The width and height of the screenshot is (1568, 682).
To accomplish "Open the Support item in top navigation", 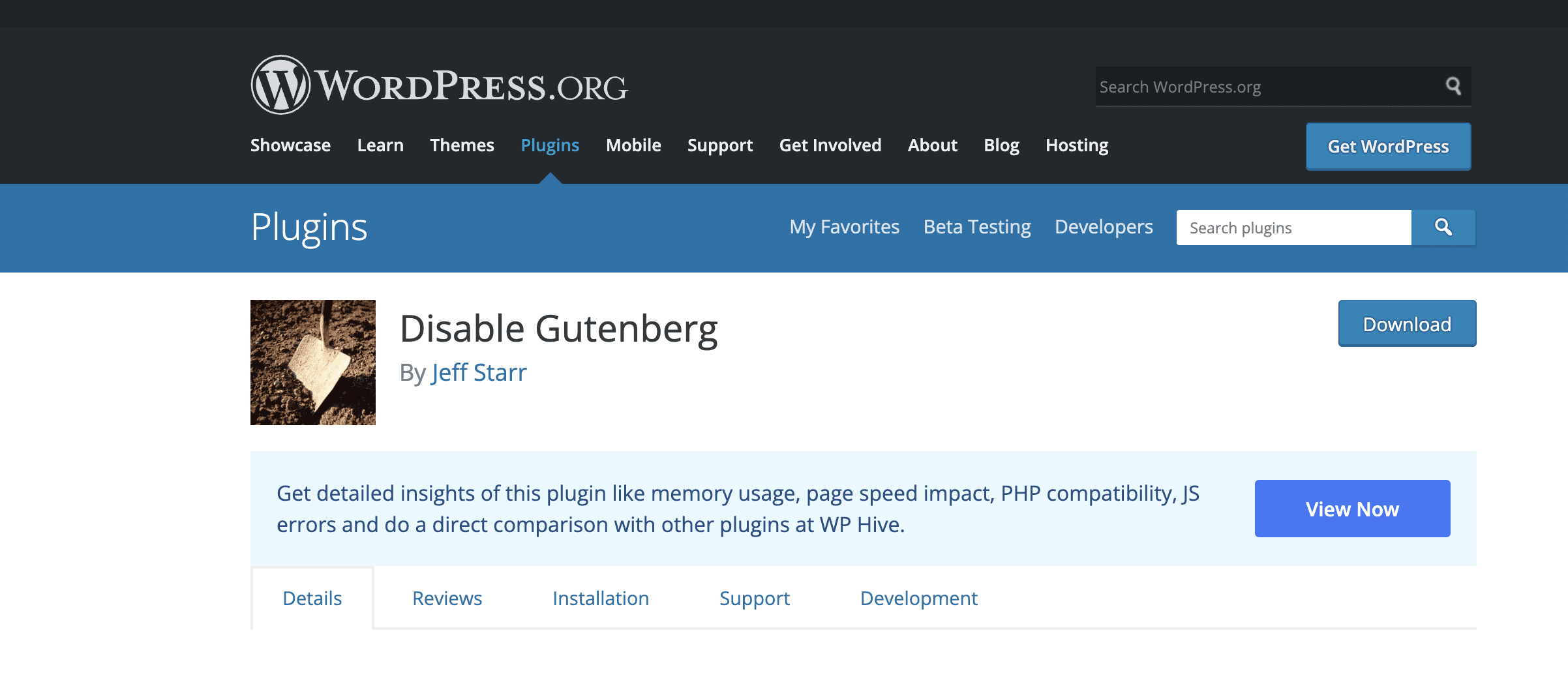I will 720,145.
